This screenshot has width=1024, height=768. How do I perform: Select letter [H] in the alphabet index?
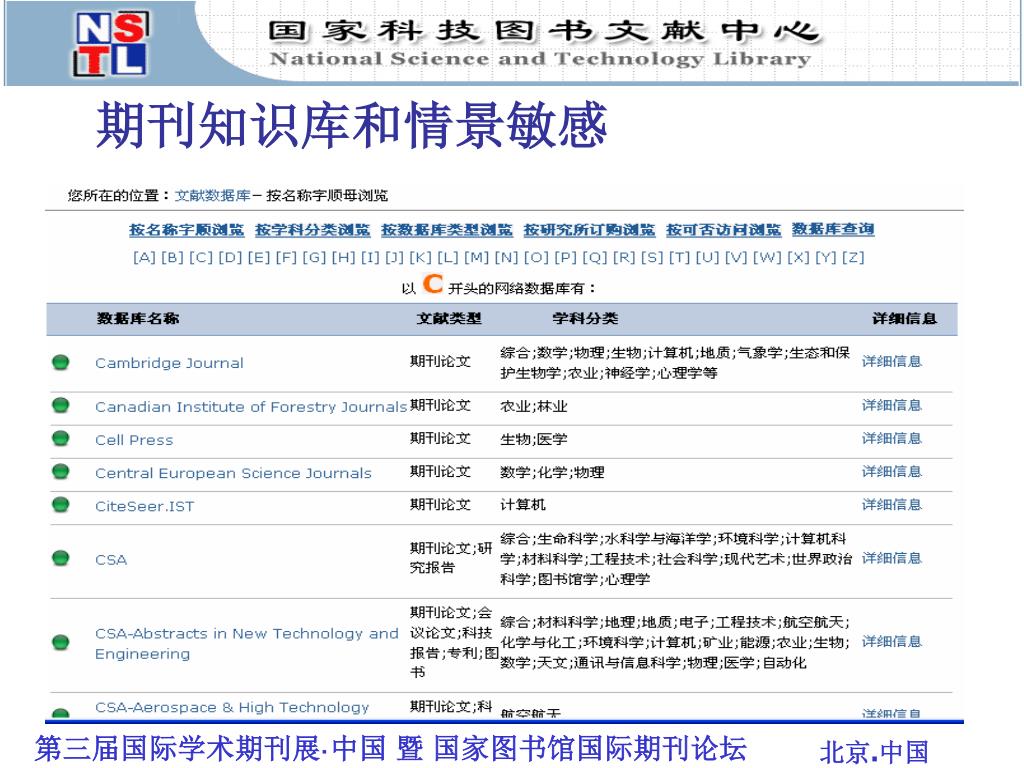click(344, 257)
